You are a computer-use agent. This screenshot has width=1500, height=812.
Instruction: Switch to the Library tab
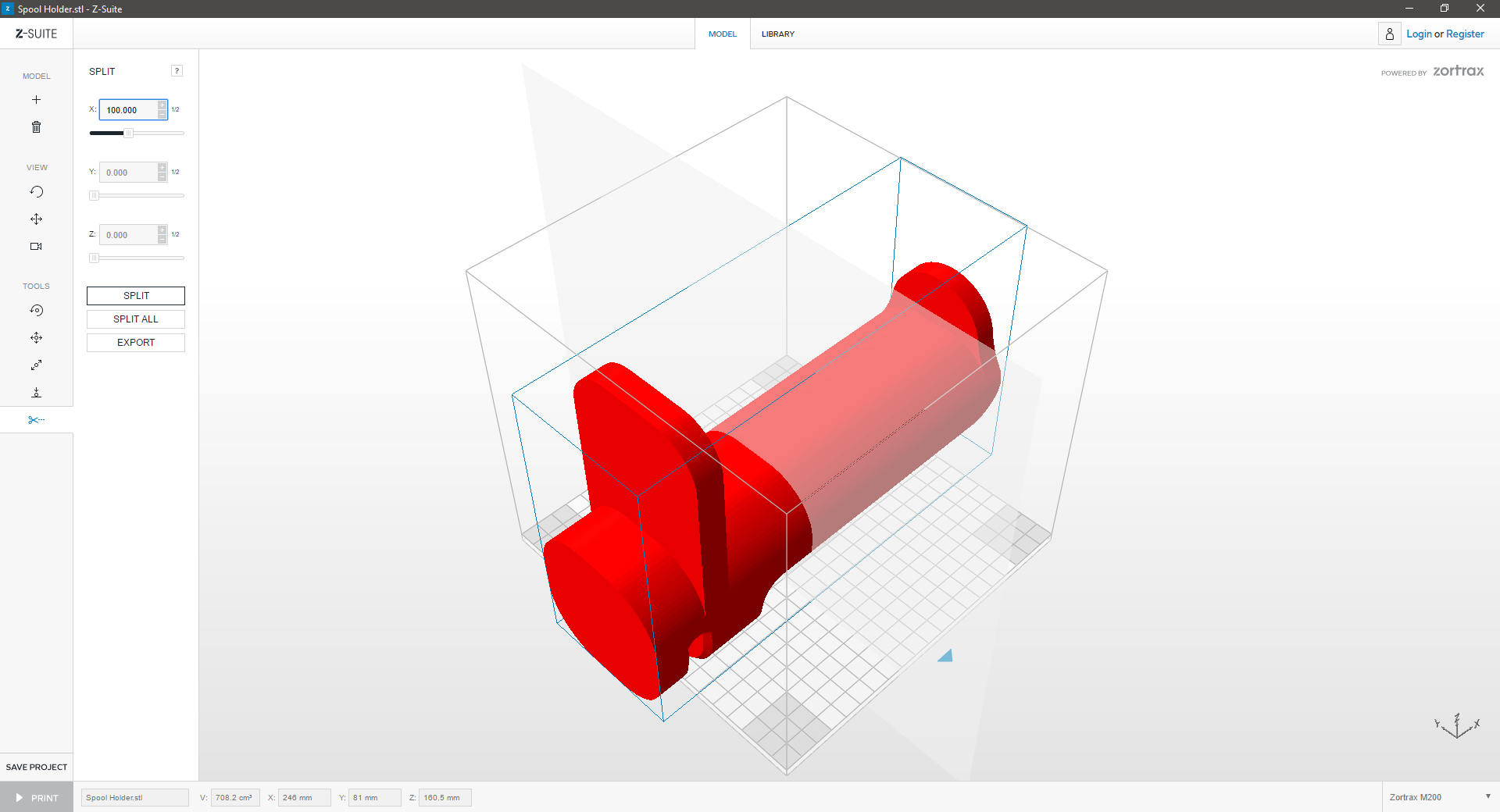tap(777, 34)
